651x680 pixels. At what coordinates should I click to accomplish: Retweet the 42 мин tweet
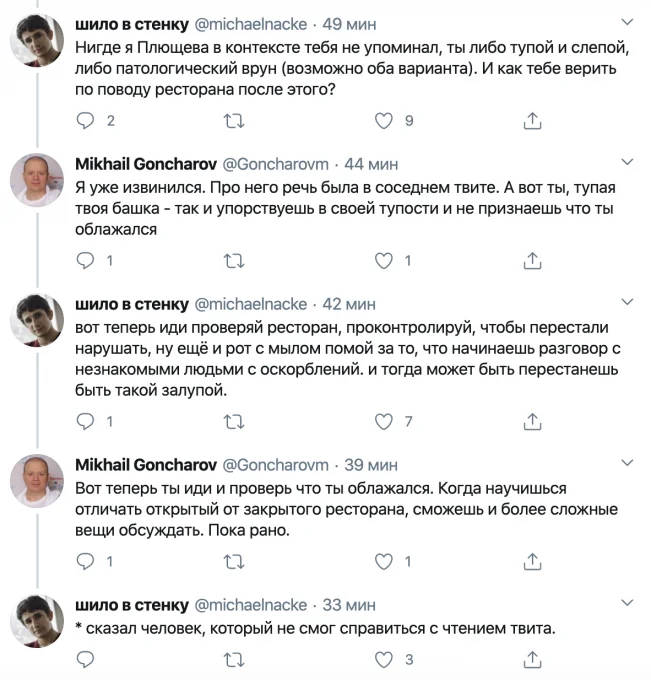234,422
